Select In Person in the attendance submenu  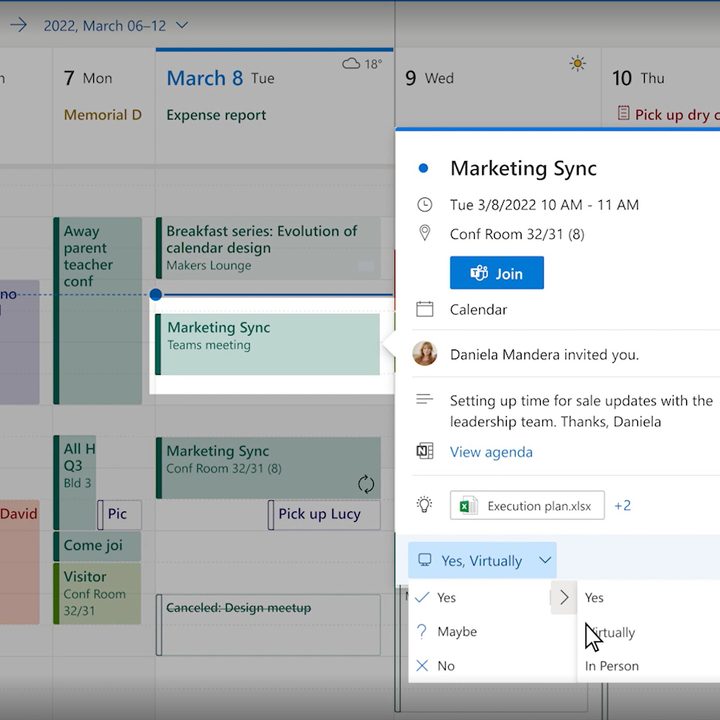tap(612, 666)
